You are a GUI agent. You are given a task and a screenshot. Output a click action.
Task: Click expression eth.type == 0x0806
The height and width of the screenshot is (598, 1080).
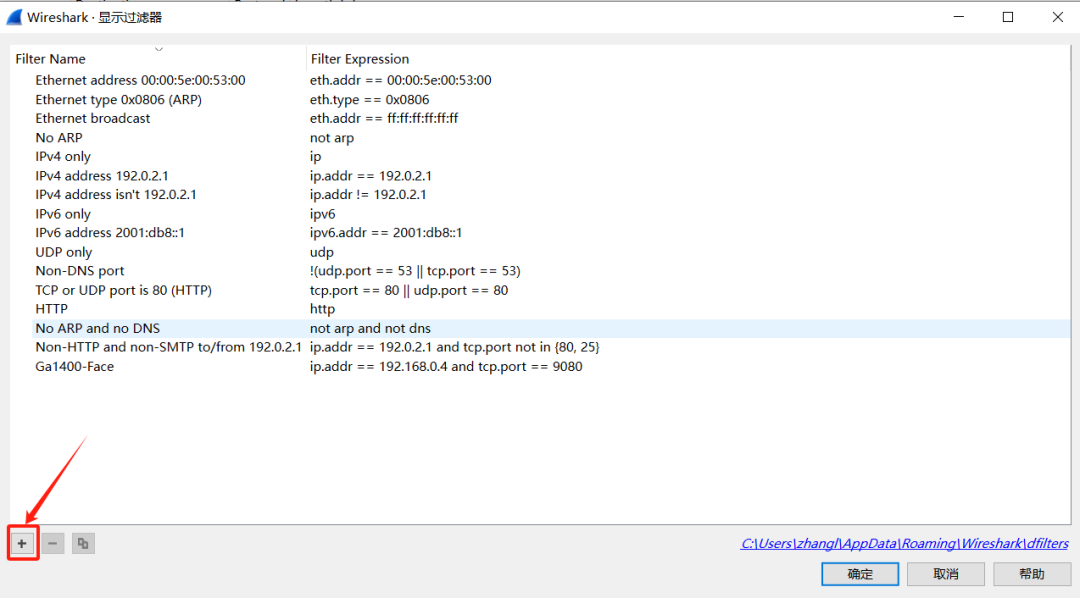(x=370, y=99)
